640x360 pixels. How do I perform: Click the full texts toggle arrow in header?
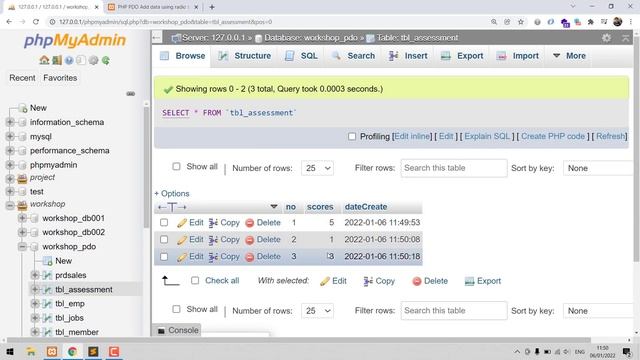pyautogui.click(x=172, y=207)
